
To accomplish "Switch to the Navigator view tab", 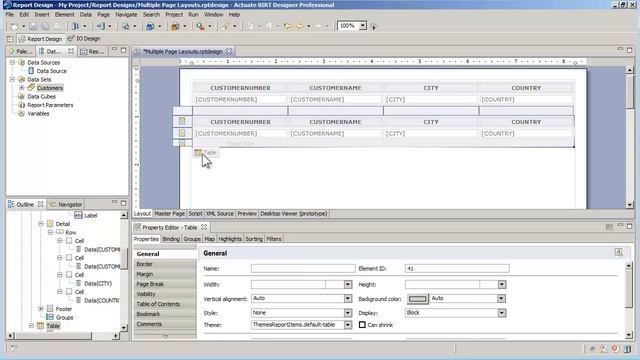I will (x=66, y=204).
